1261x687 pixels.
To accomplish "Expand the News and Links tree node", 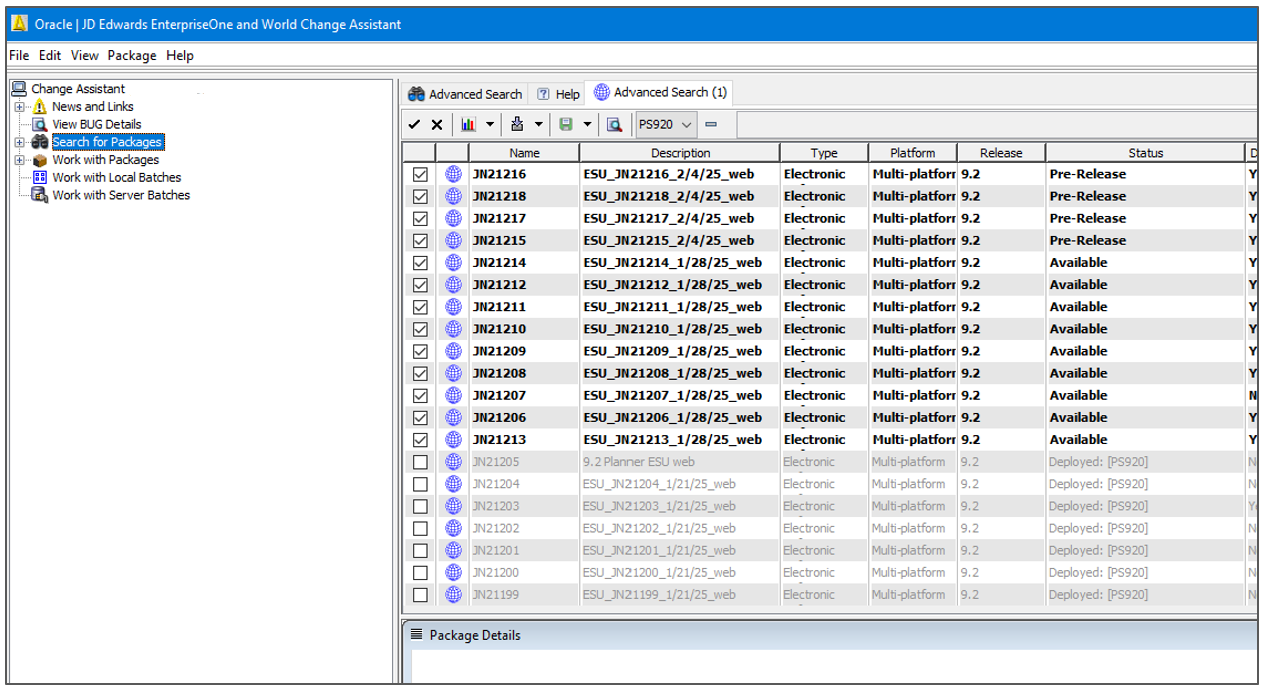I will (x=21, y=106).
